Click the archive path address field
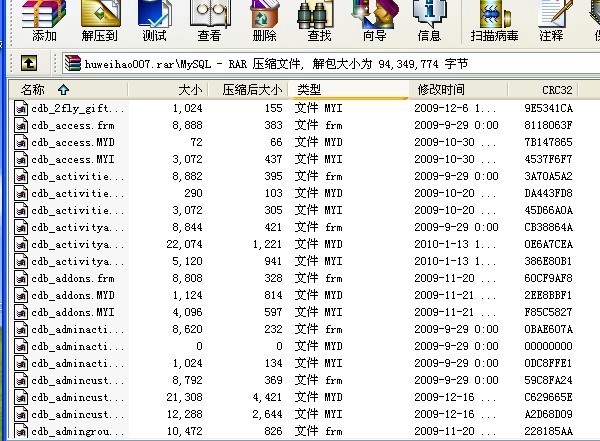Viewport: 600px width, 441px height. click(331, 63)
